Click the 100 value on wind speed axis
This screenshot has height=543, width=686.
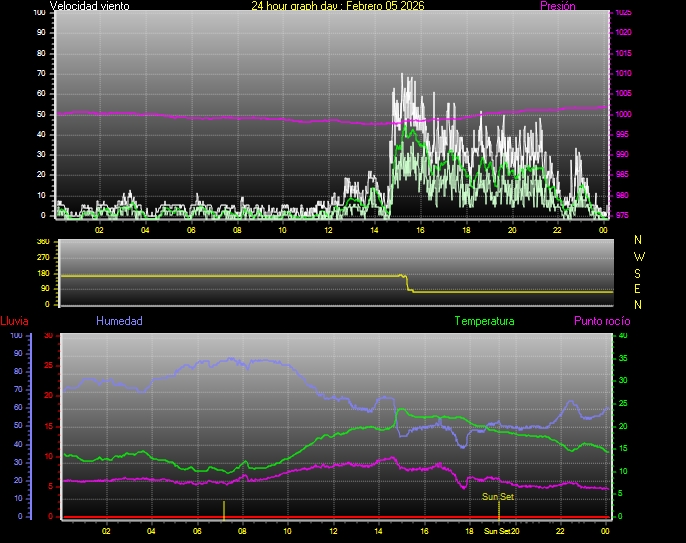point(38,13)
